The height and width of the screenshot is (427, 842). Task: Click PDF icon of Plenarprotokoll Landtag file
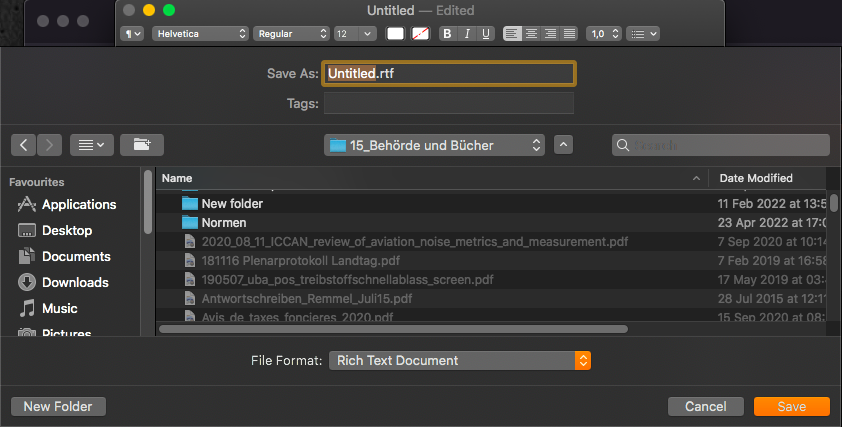click(x=190, y=260)
